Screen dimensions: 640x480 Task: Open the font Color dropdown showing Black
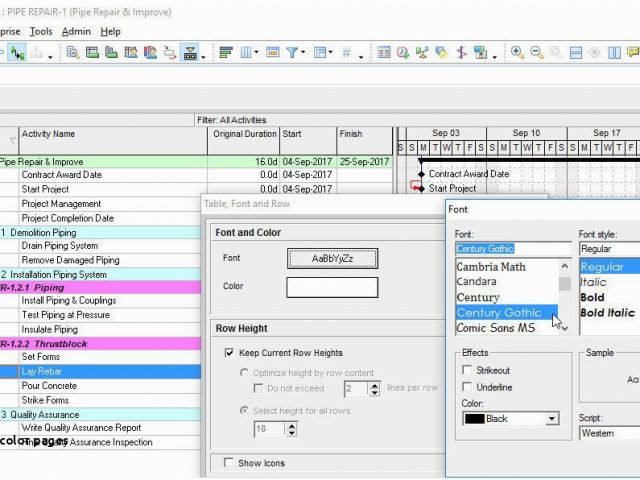coord(510,419)
